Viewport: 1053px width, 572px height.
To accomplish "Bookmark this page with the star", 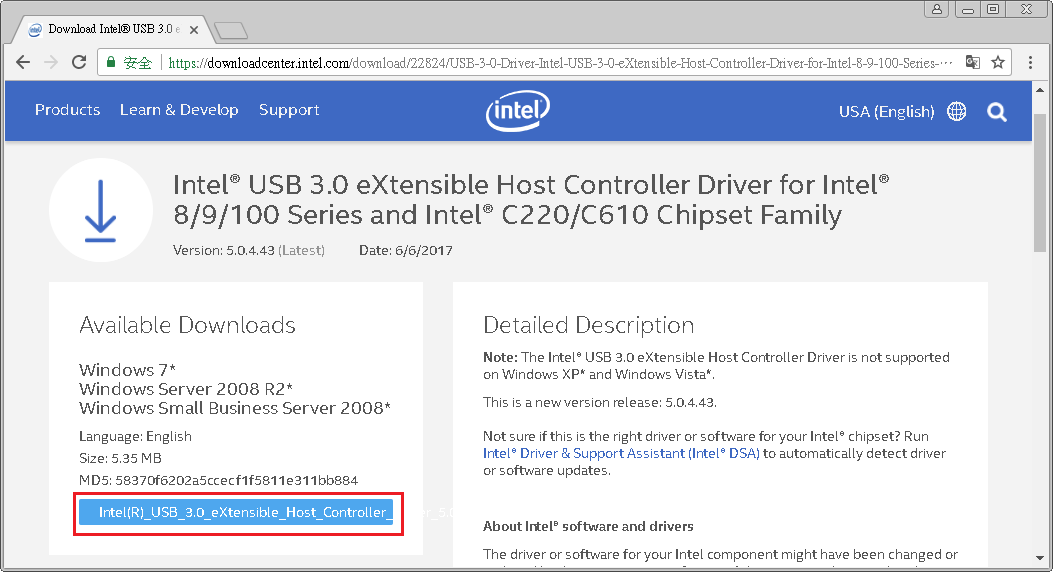I will coord(998,62).
